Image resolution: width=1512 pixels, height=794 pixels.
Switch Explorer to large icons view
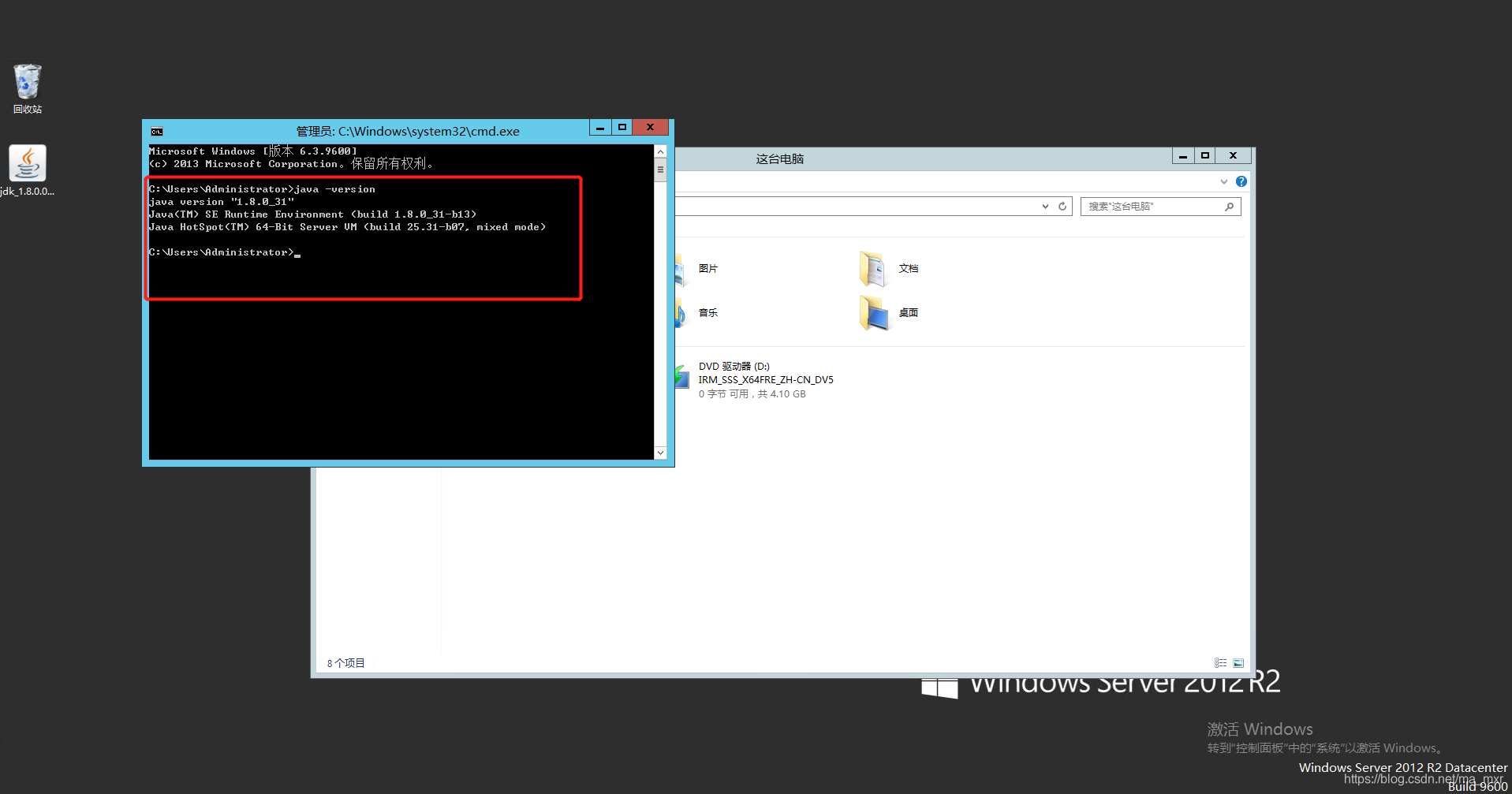click(x=1238, y=663)
